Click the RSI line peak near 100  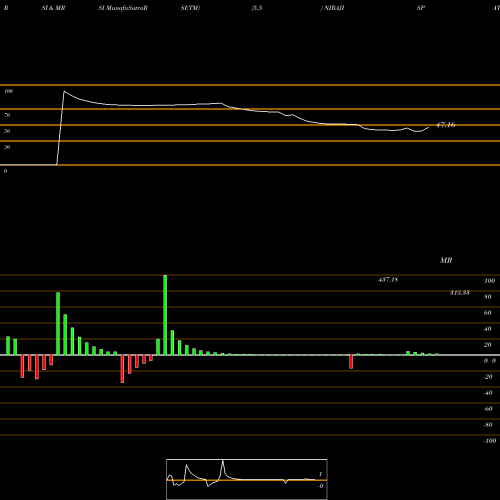point(64,91)
